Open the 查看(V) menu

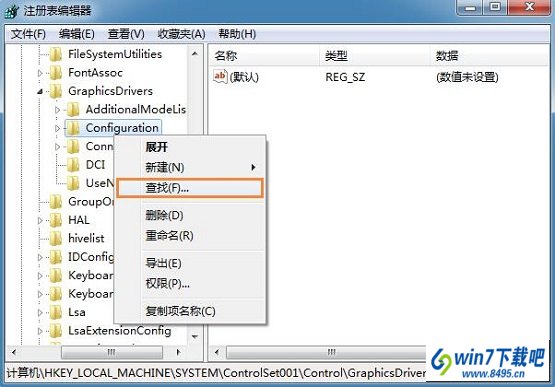click(x=126, y=34)
